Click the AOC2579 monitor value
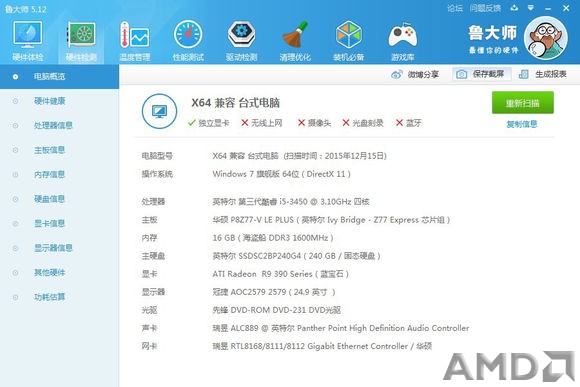This screenshot has width=580, height=387. [274, 292]
